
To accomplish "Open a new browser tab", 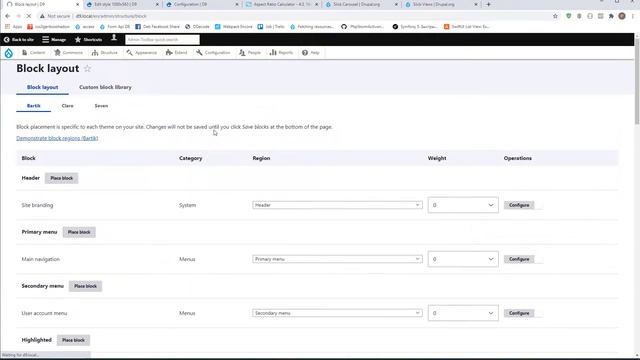I will point(488,4).
